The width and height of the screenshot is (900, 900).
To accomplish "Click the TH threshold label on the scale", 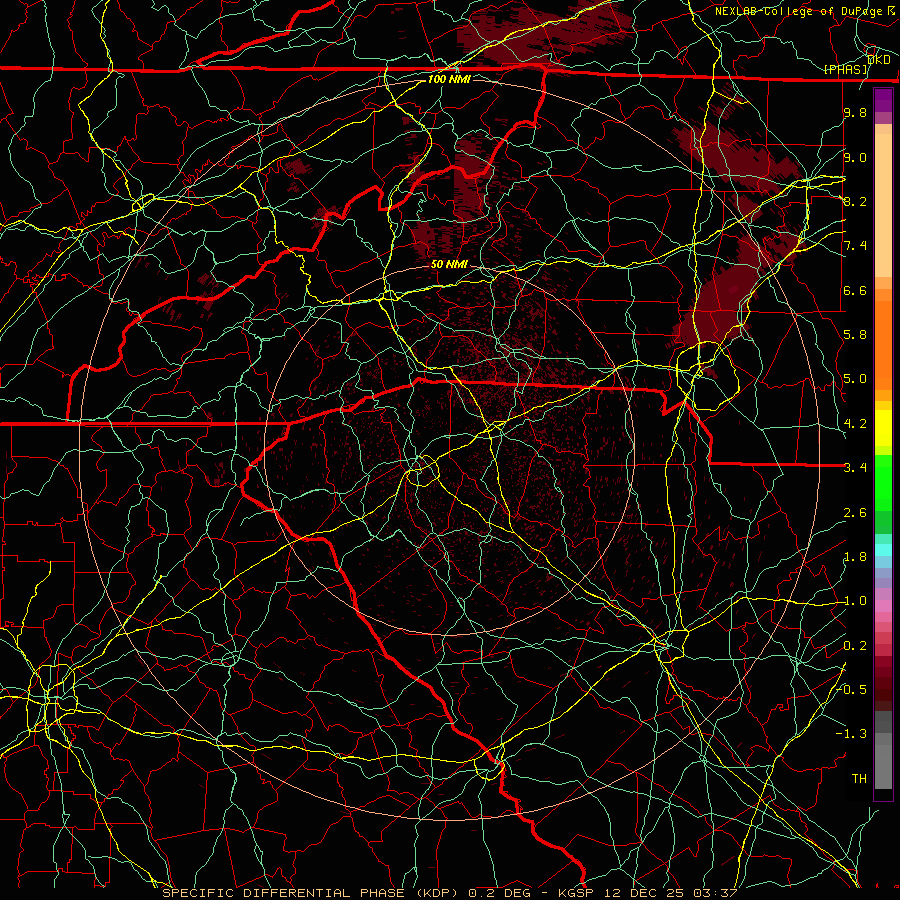I will tap(859, 778).
